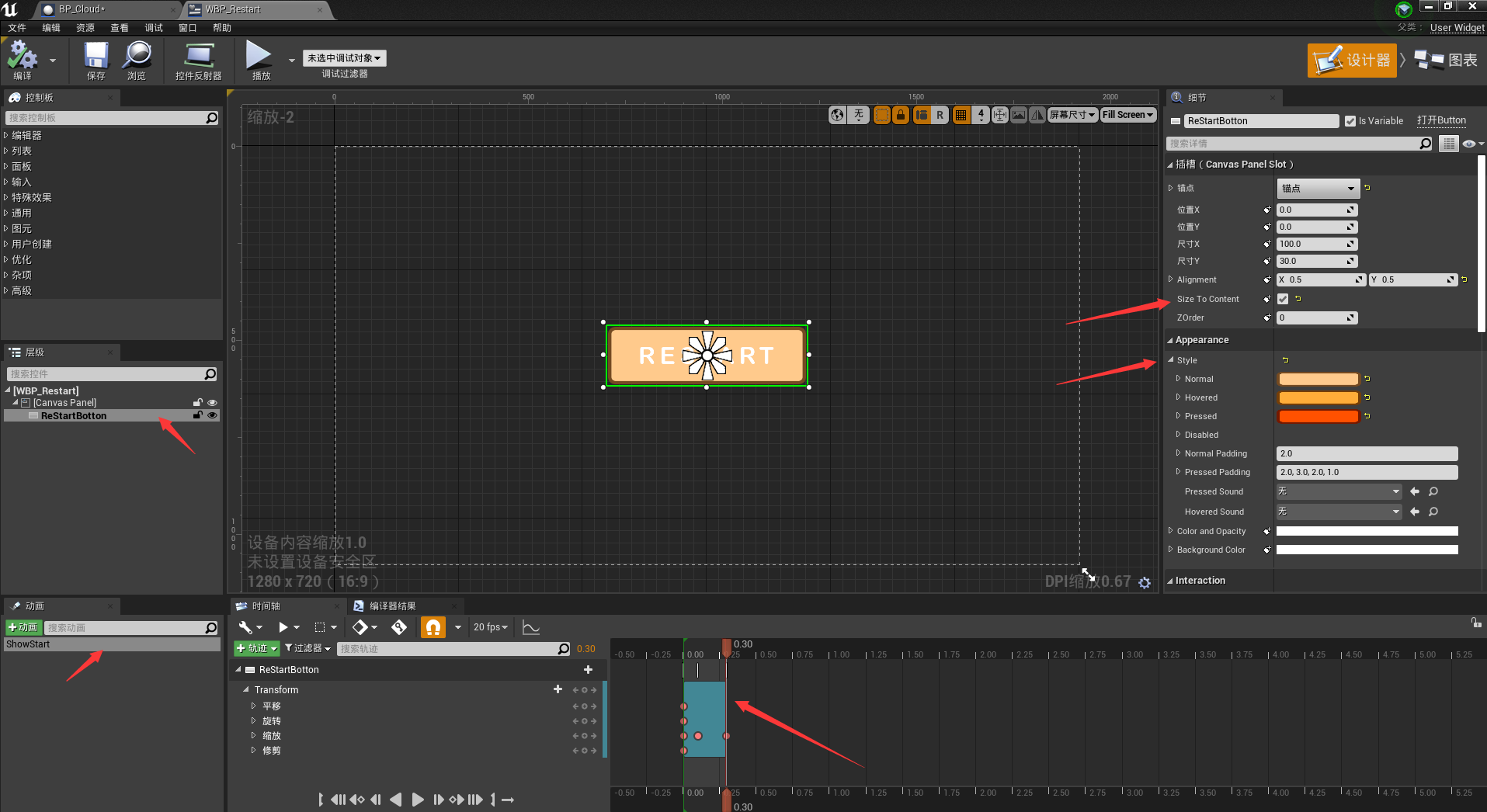
Task: Uncheck the Size To Content checkbox
Action: tap(1283, 299)
